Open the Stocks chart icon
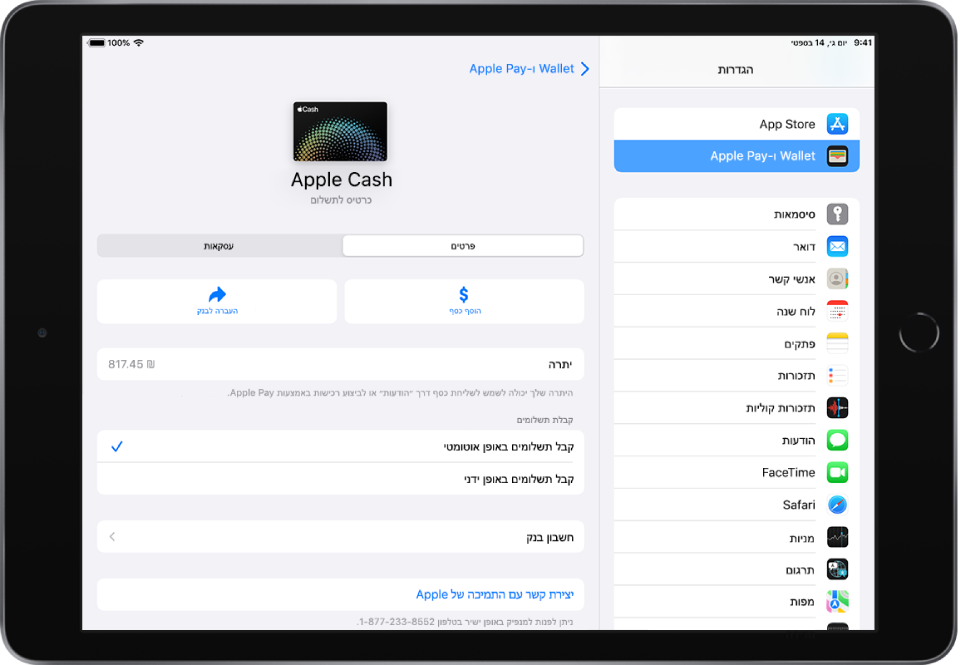960x665 pixels. coord(837,537)
